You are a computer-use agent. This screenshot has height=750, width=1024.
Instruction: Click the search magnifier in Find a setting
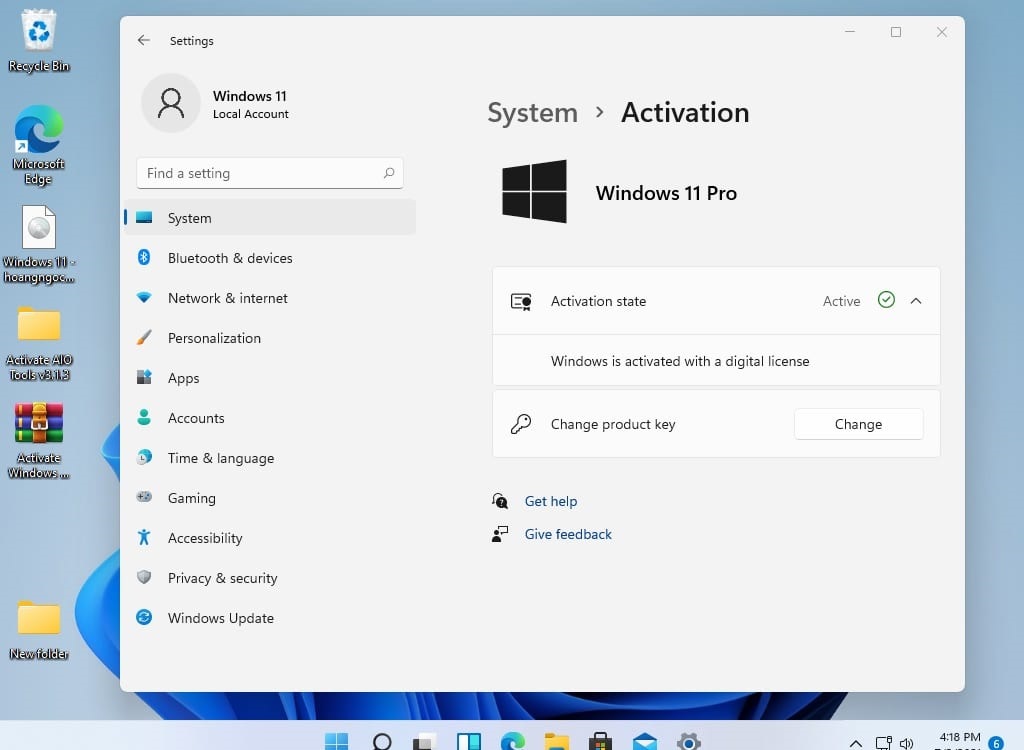click(389, 173)
